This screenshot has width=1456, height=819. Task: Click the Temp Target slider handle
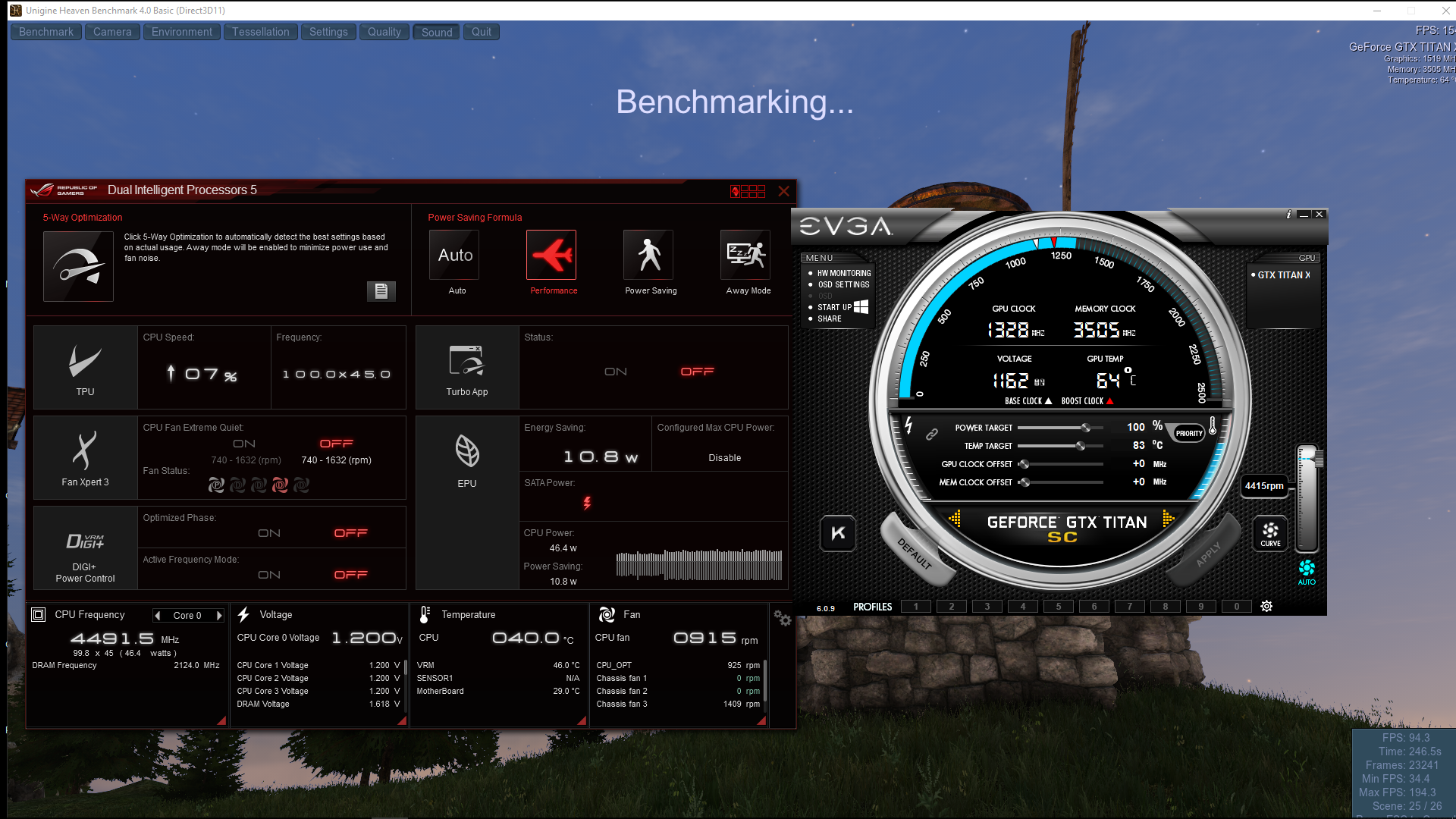tap(1080, 446)
